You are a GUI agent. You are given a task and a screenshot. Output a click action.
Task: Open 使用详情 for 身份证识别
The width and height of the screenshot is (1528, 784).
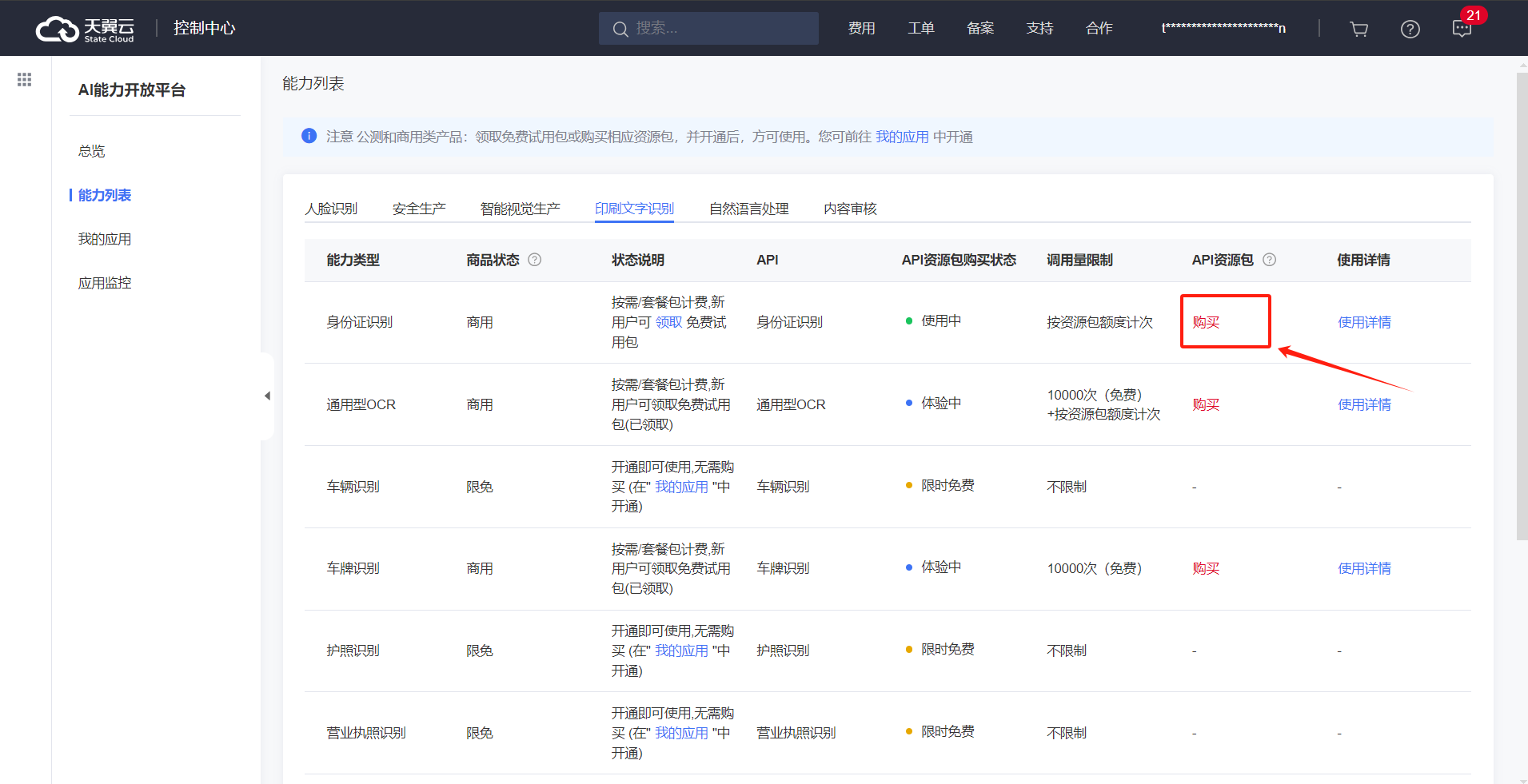click(x=1364, y=322)
